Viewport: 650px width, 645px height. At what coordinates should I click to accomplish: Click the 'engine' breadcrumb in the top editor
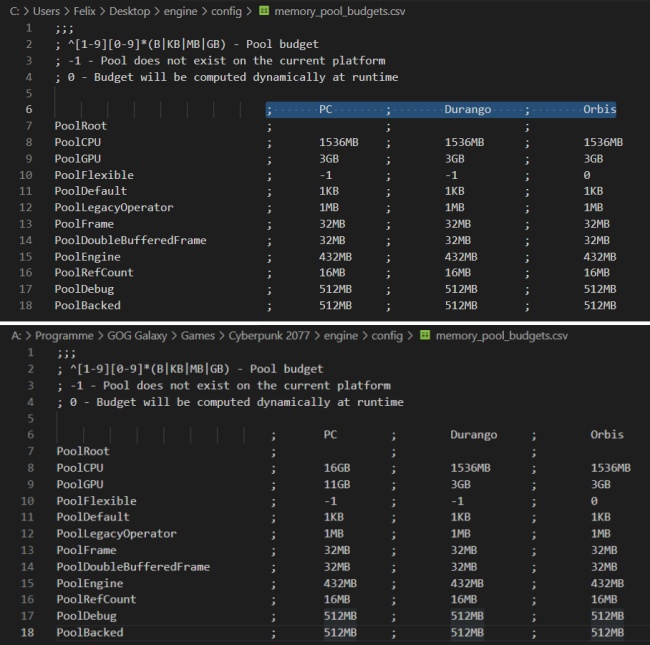click(180, 12)
